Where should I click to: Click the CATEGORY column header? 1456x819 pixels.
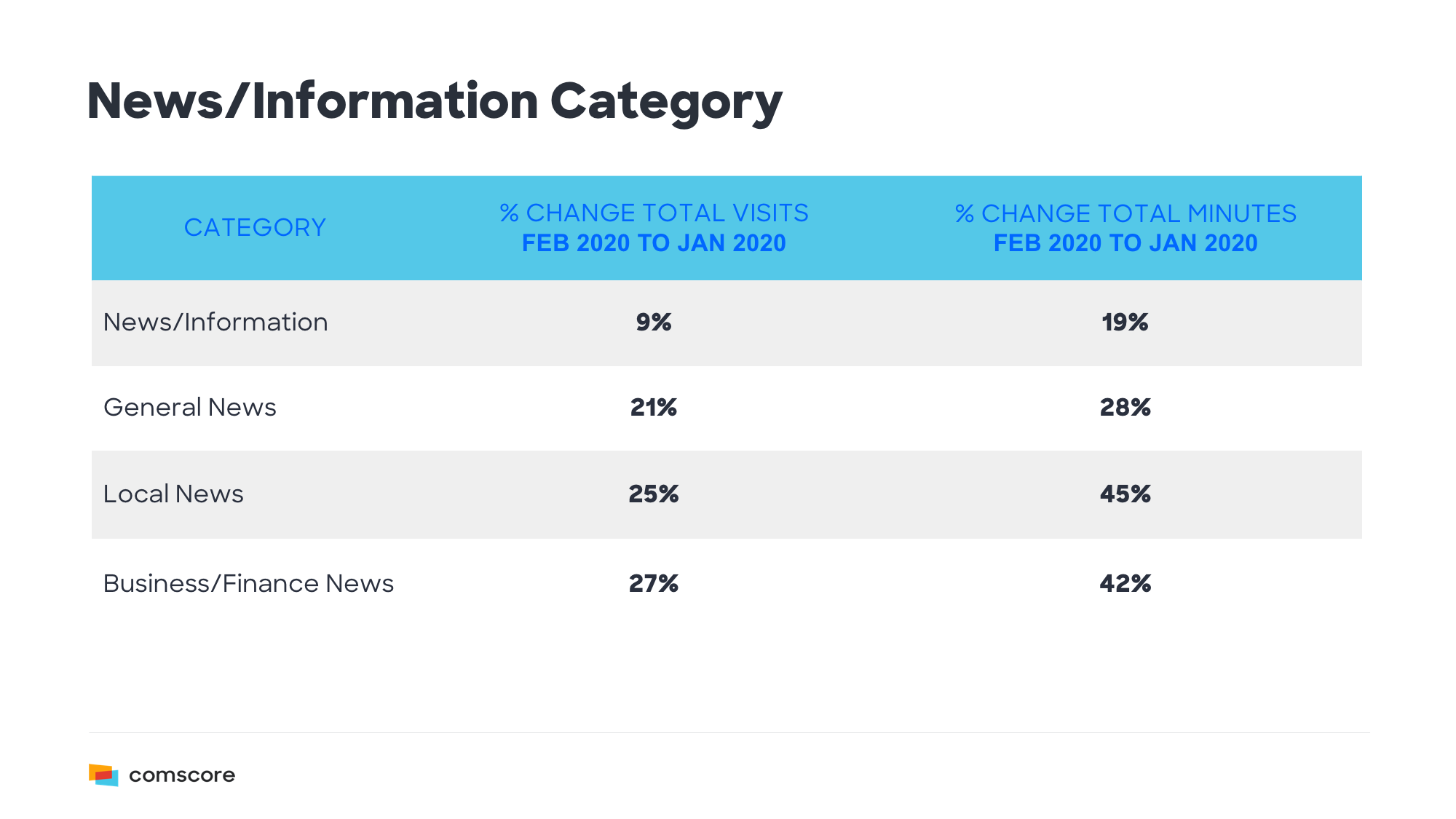[x=255, y=227]
